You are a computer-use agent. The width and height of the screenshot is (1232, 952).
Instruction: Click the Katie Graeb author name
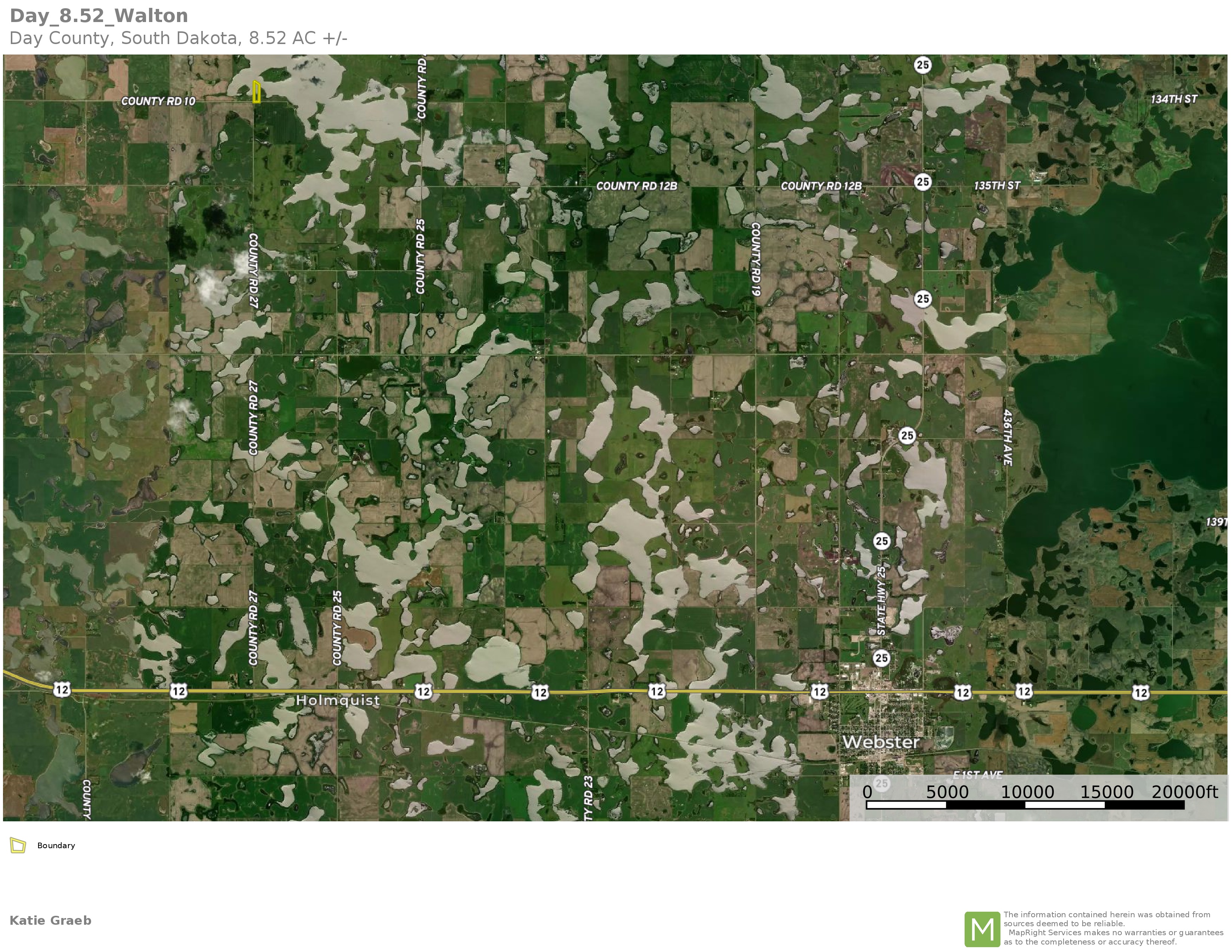point(50,920)
